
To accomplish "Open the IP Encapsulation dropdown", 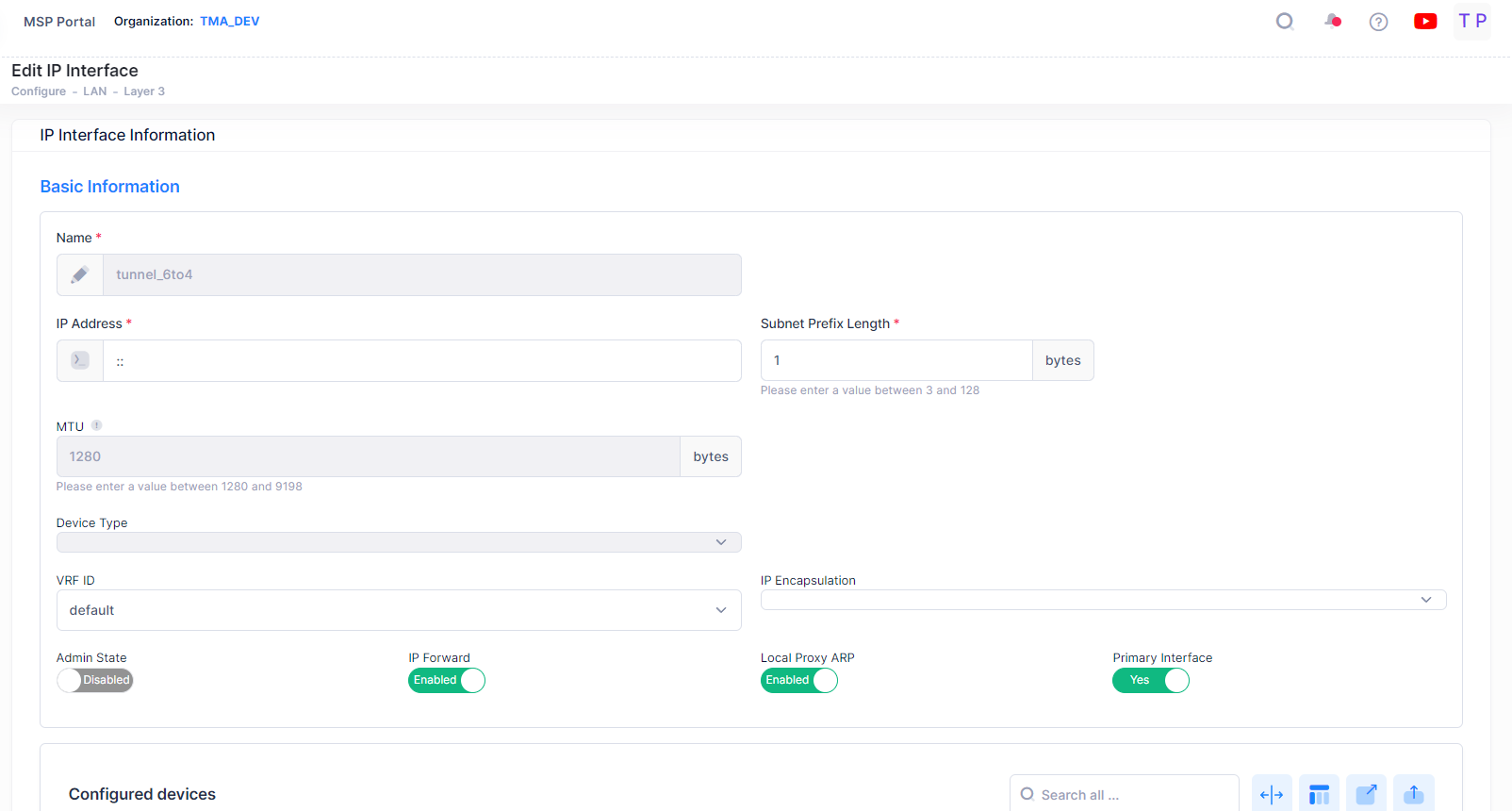I will [1103, 600].
